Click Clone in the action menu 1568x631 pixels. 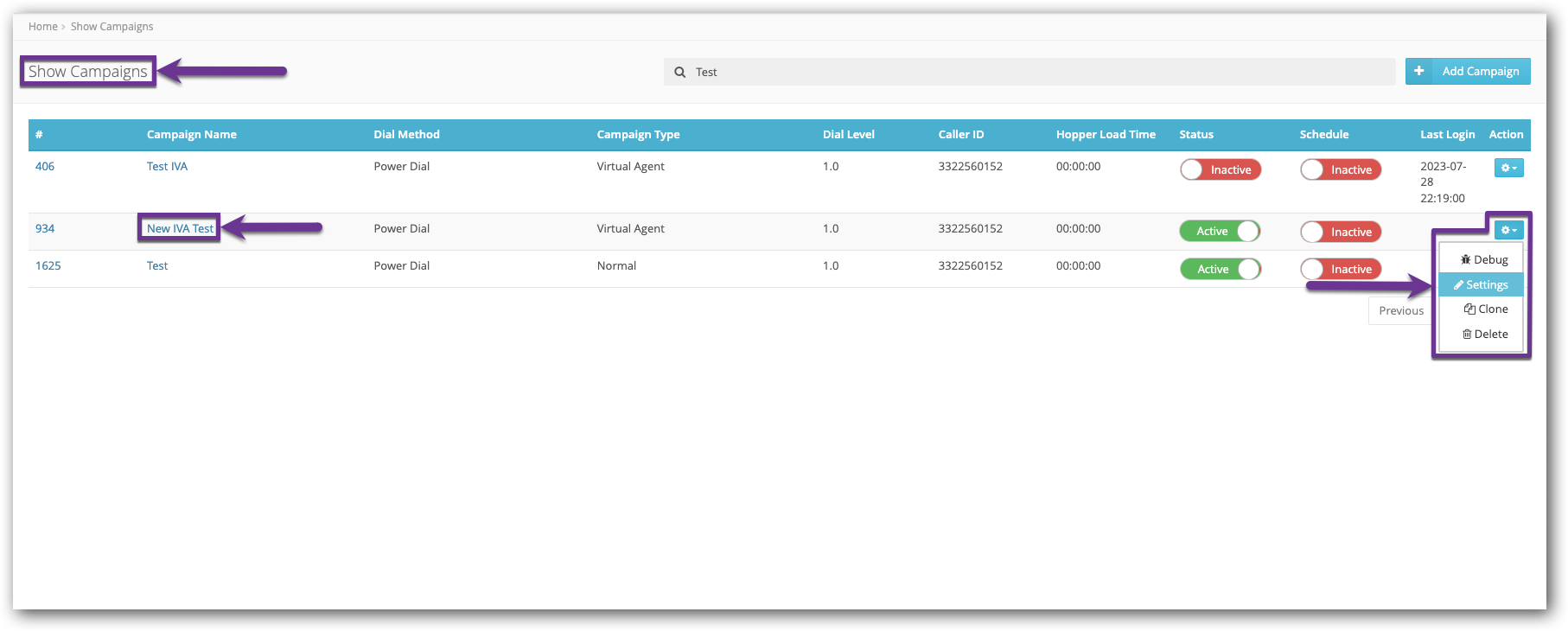(1485, 309)
